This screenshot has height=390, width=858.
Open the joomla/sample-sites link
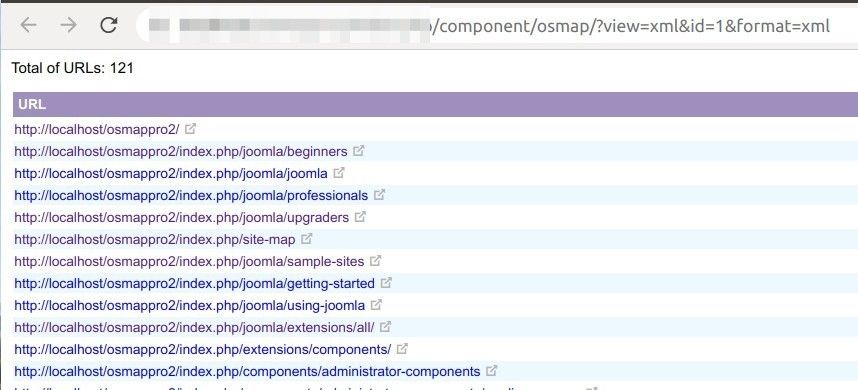click(189, 261)
